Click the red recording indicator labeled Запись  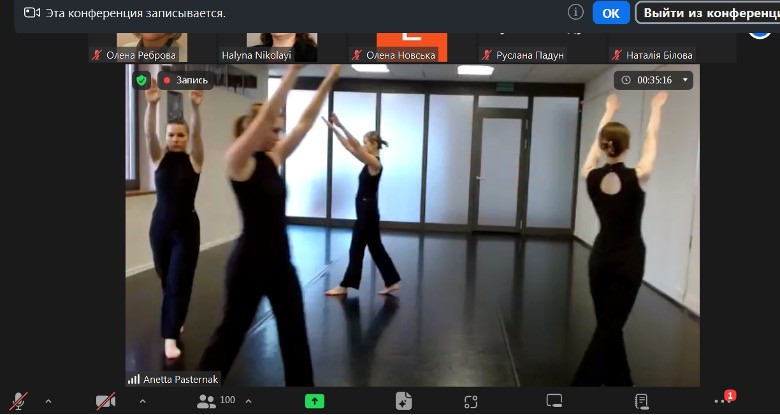point(186,80)
